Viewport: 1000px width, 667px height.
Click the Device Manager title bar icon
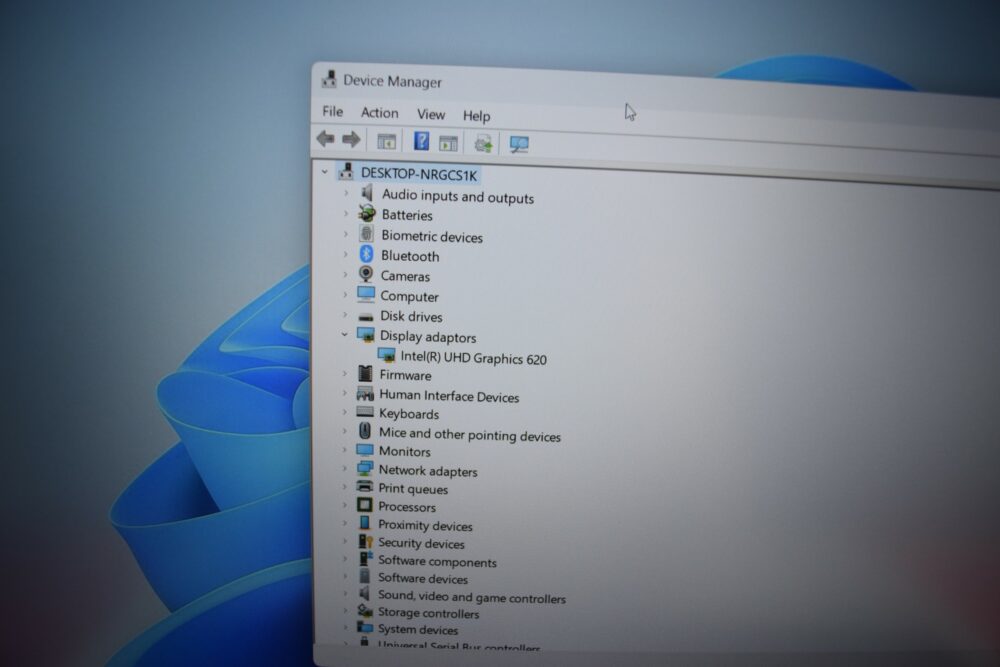pyautogui.click(x=329, y=79)
